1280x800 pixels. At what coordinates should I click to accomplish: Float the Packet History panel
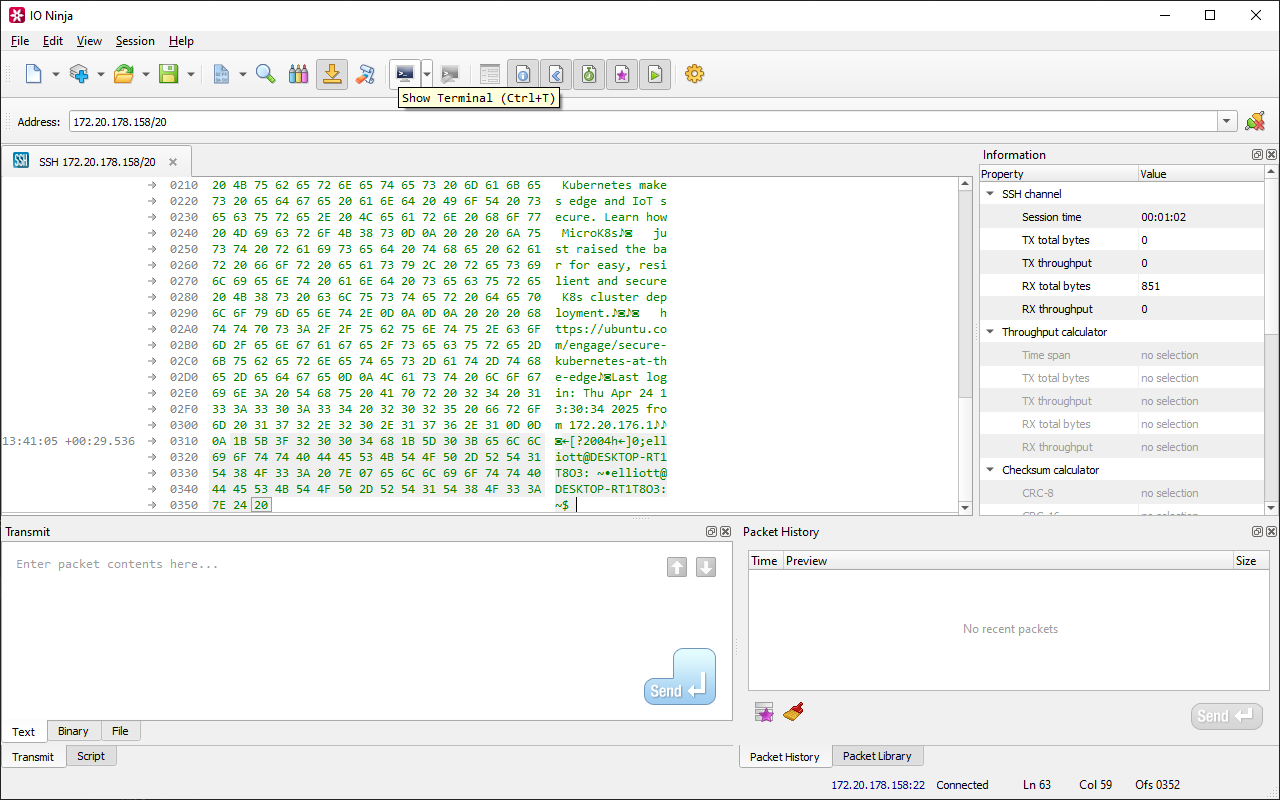click(1257, 532)
